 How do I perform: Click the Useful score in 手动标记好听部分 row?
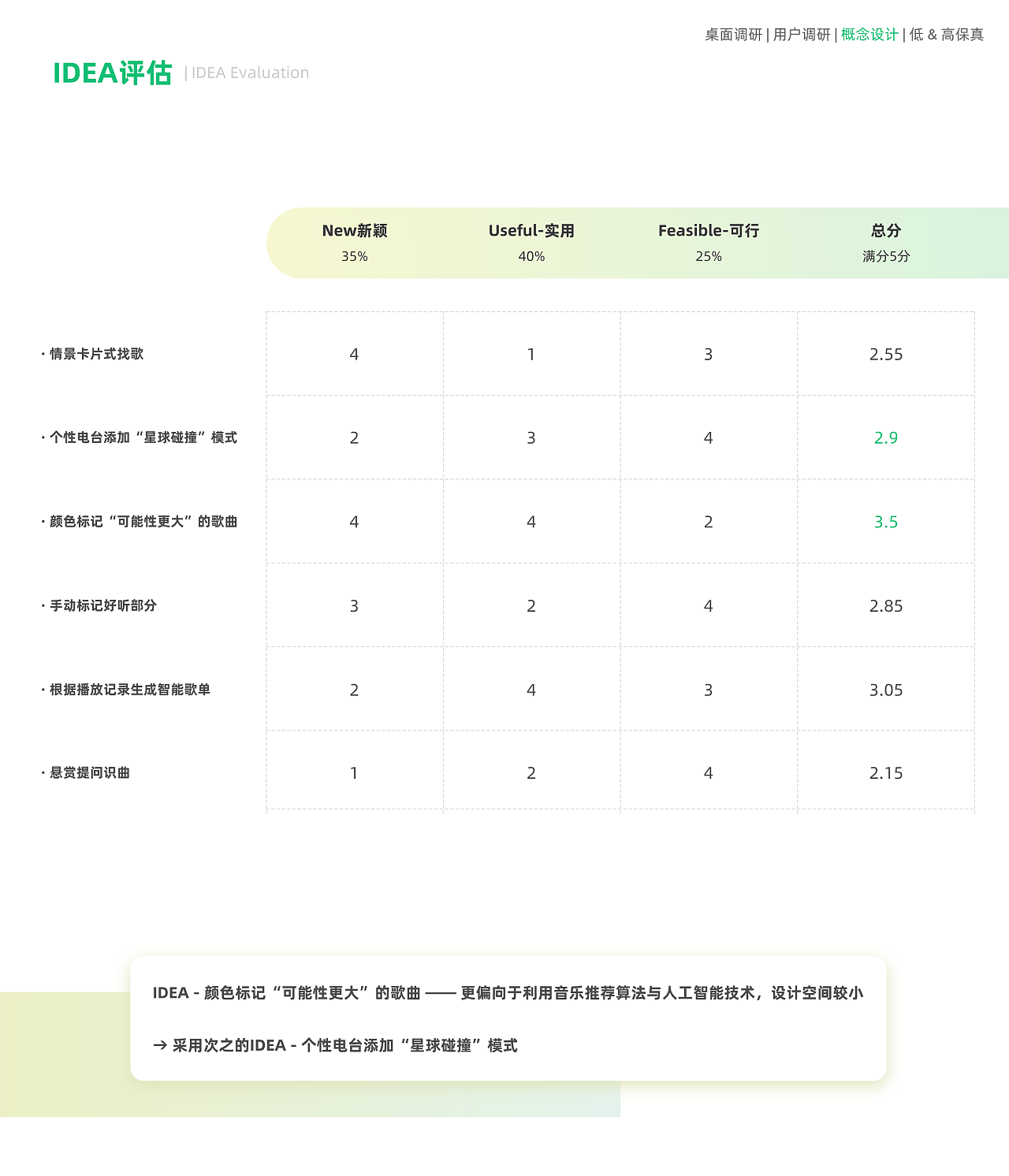[531, 606]
